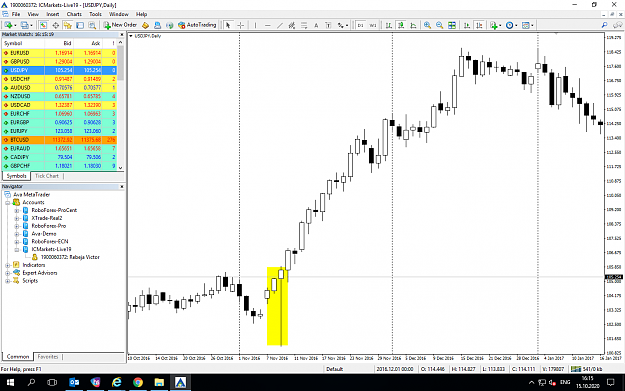The width and height of the screenshot is (625, 391).
Task: Toggle the Terminal panel icon
Action: point(80,25)
